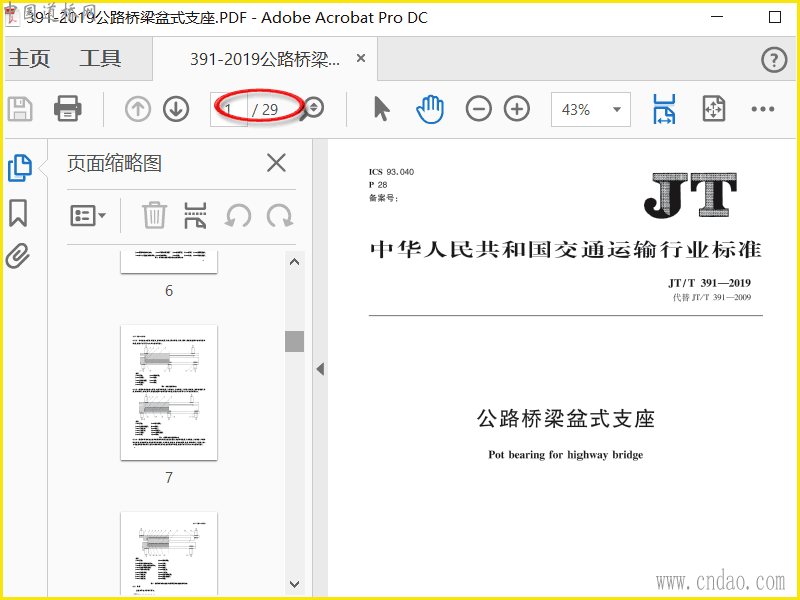Open the Attachments paperclip panel
This screenshot has width=800, height=600.
click(18, 256)
